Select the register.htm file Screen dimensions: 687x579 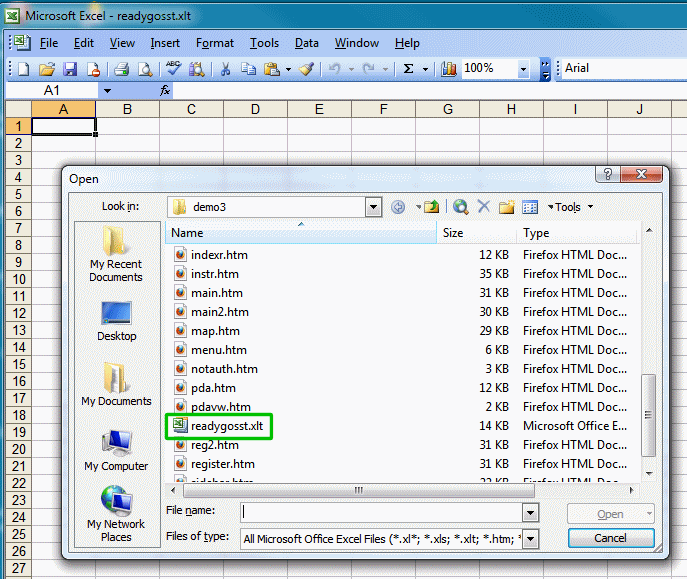[215, 464]
